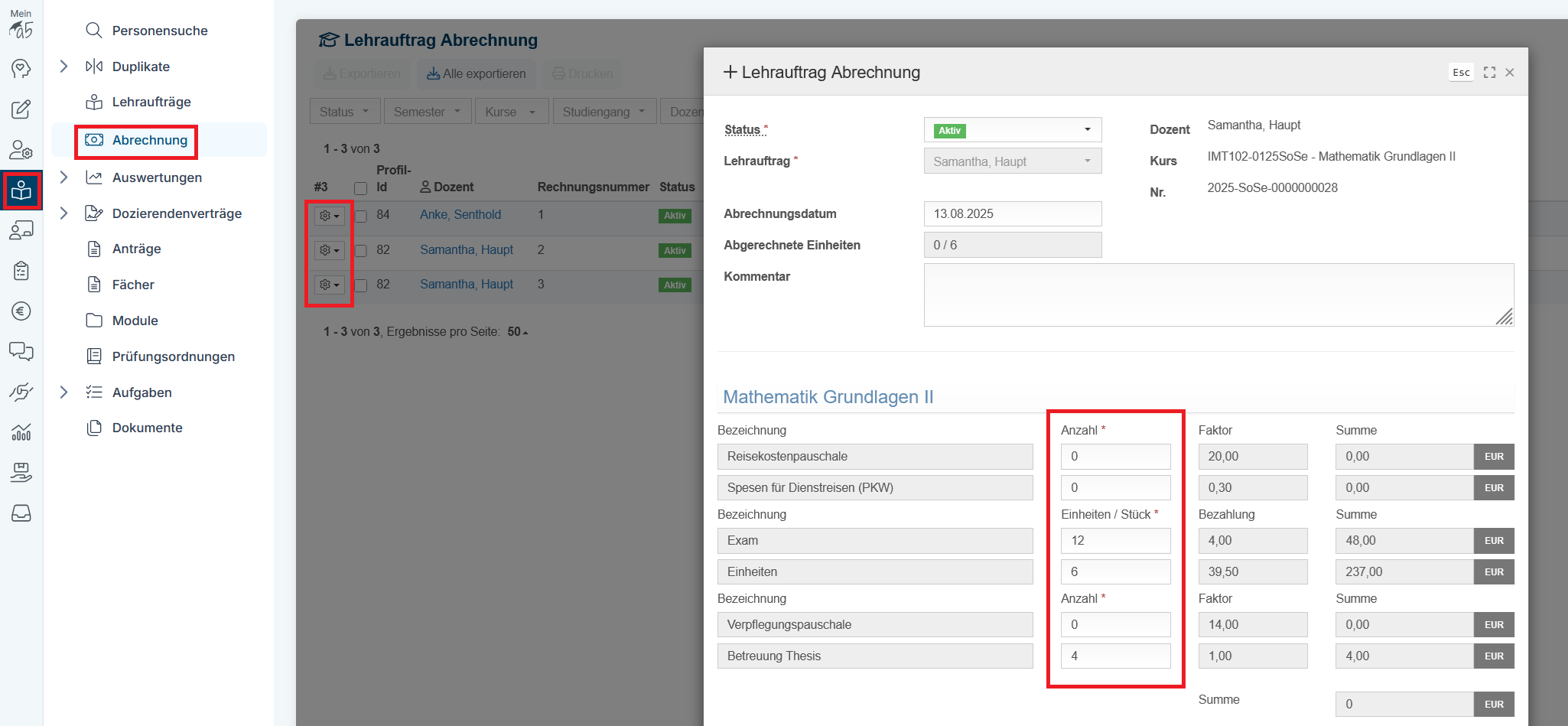Expand the Auswertungen menu chevron
This screenshot has height=726, width=1568.
pos(64,177)
